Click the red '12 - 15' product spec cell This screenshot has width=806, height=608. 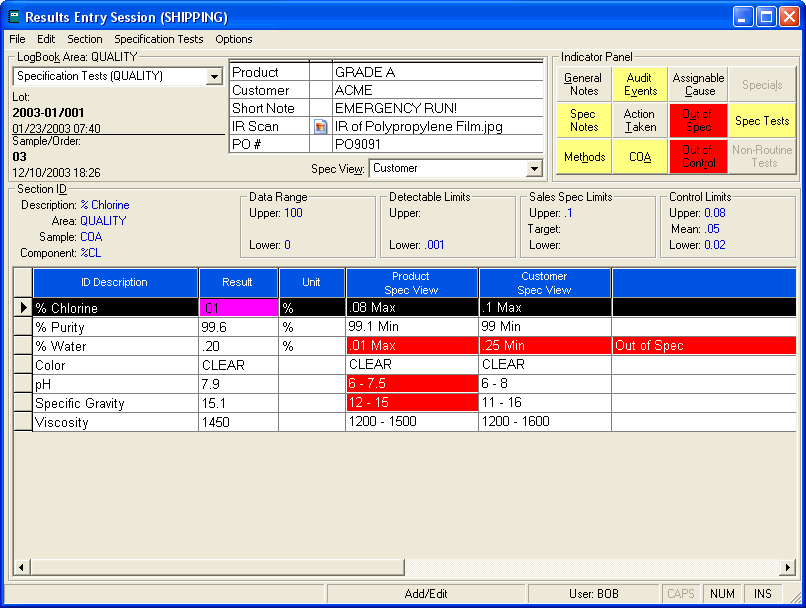412,402
